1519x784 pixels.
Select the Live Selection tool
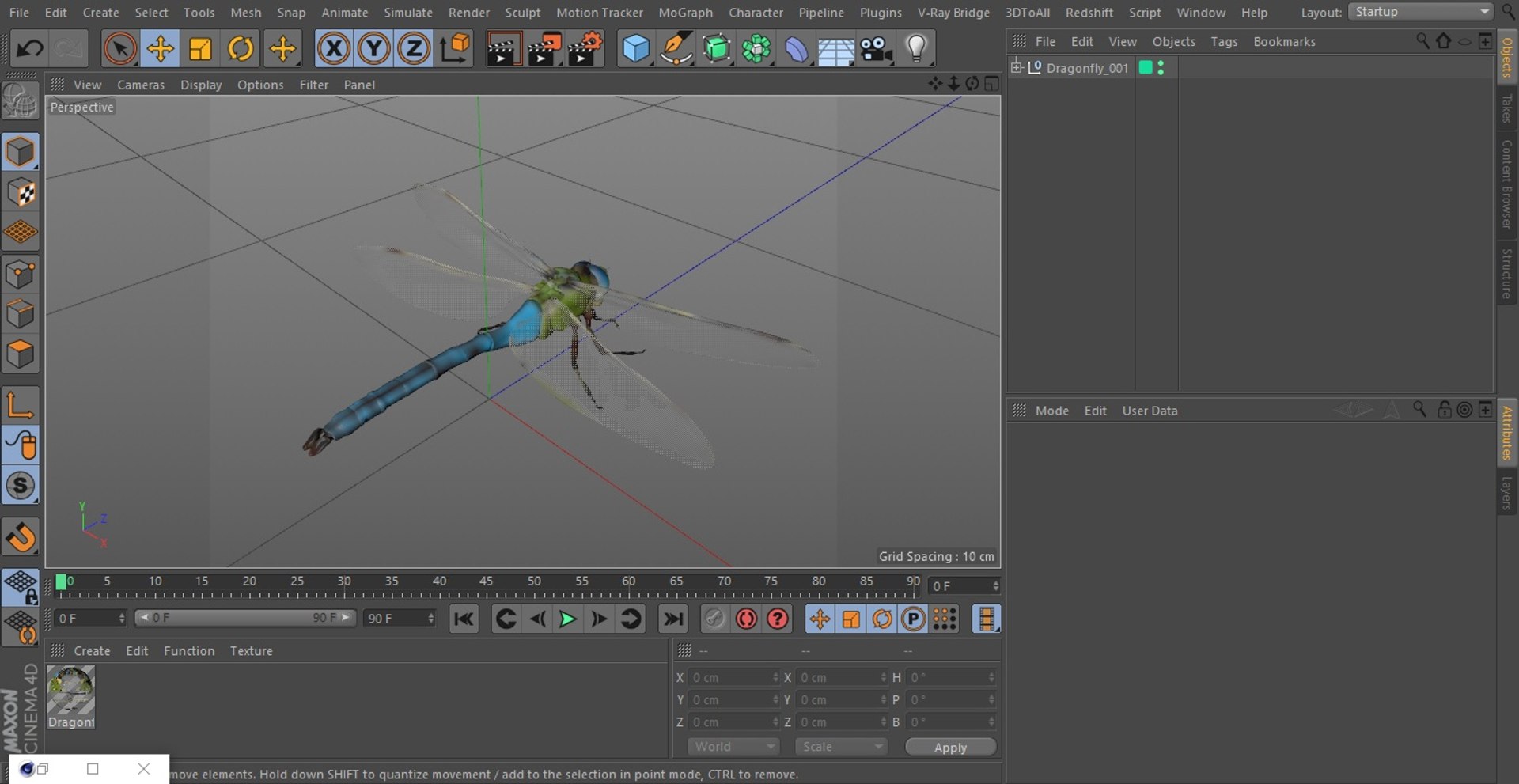click(x=119, y=49)
